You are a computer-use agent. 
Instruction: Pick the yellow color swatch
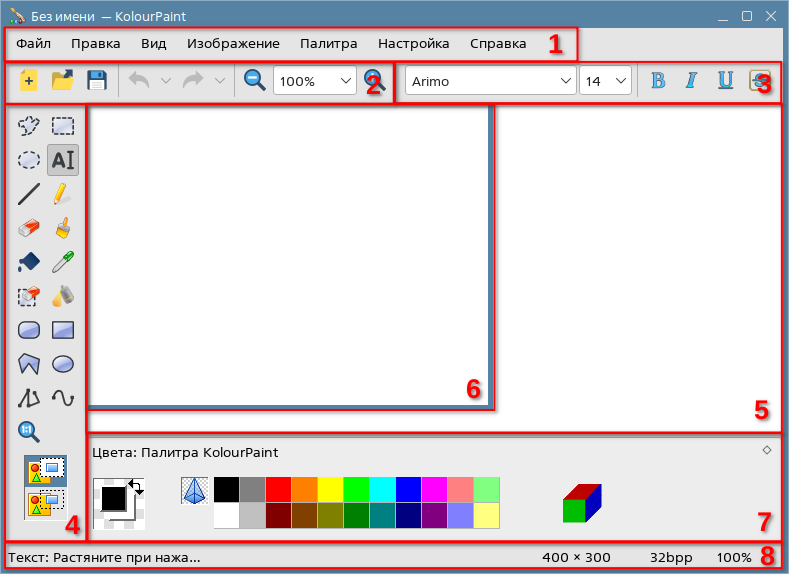(331, 490)
